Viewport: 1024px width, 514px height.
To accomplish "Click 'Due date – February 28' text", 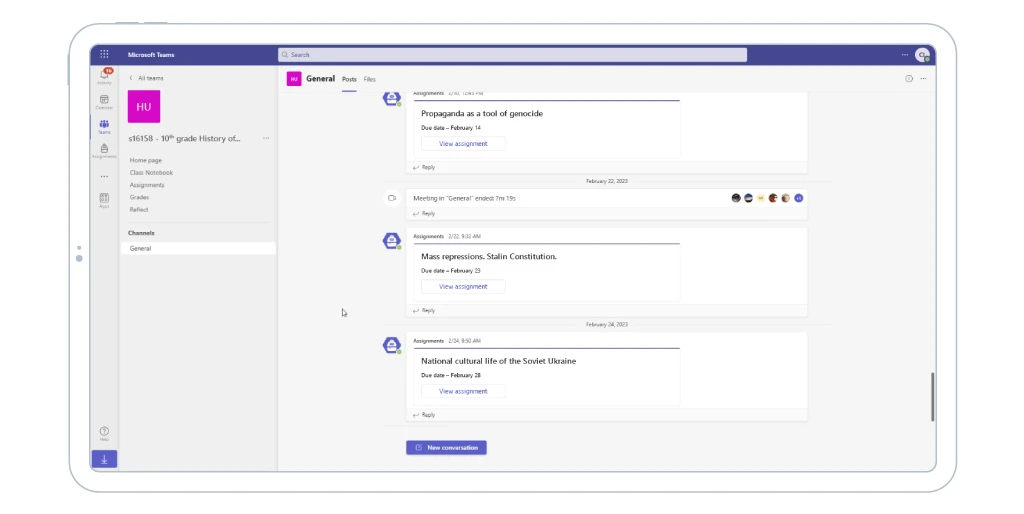I will (451, 376).
